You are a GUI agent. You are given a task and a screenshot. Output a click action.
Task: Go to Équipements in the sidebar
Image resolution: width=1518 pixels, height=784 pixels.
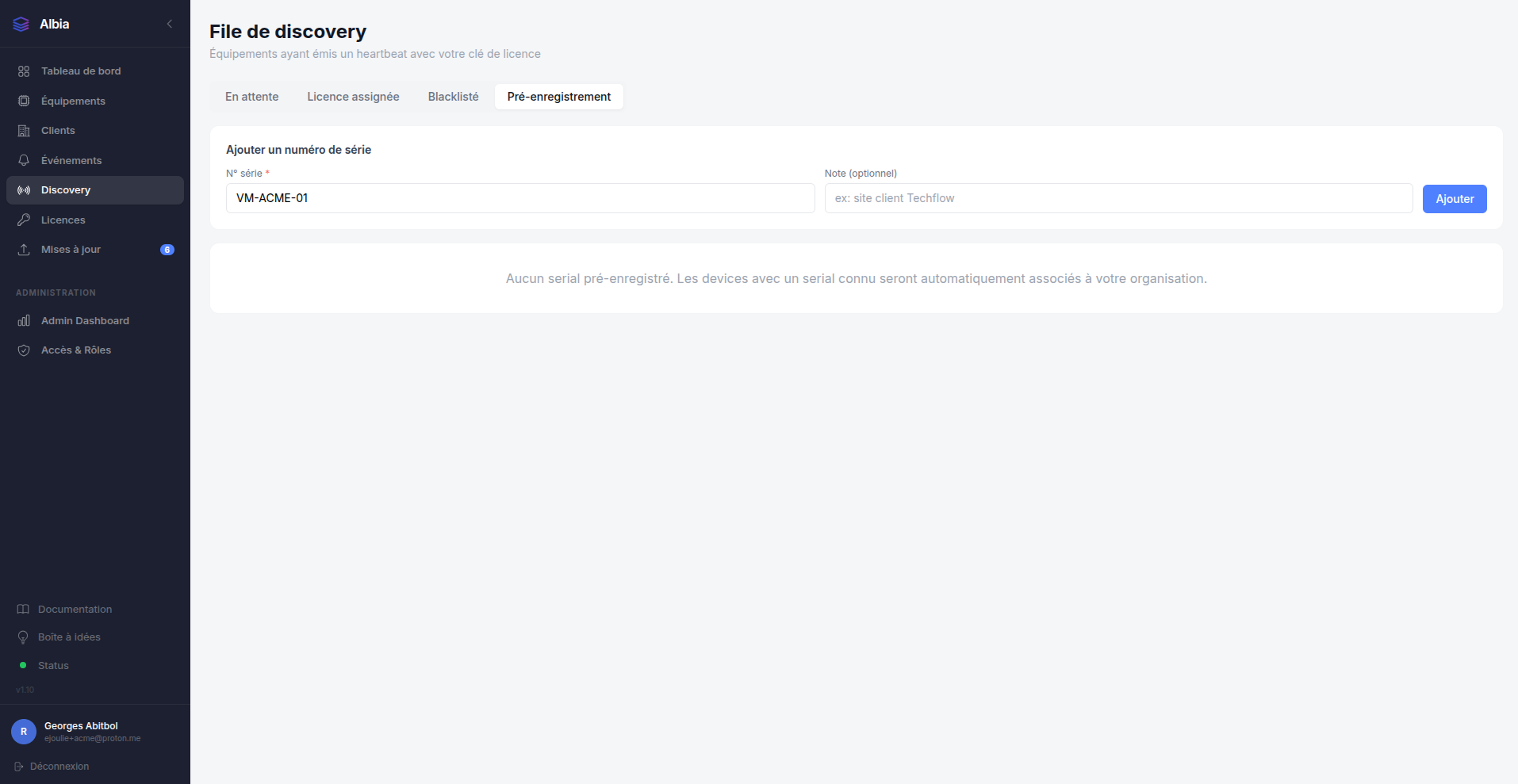pyautogui.click(x=95, y=101)
